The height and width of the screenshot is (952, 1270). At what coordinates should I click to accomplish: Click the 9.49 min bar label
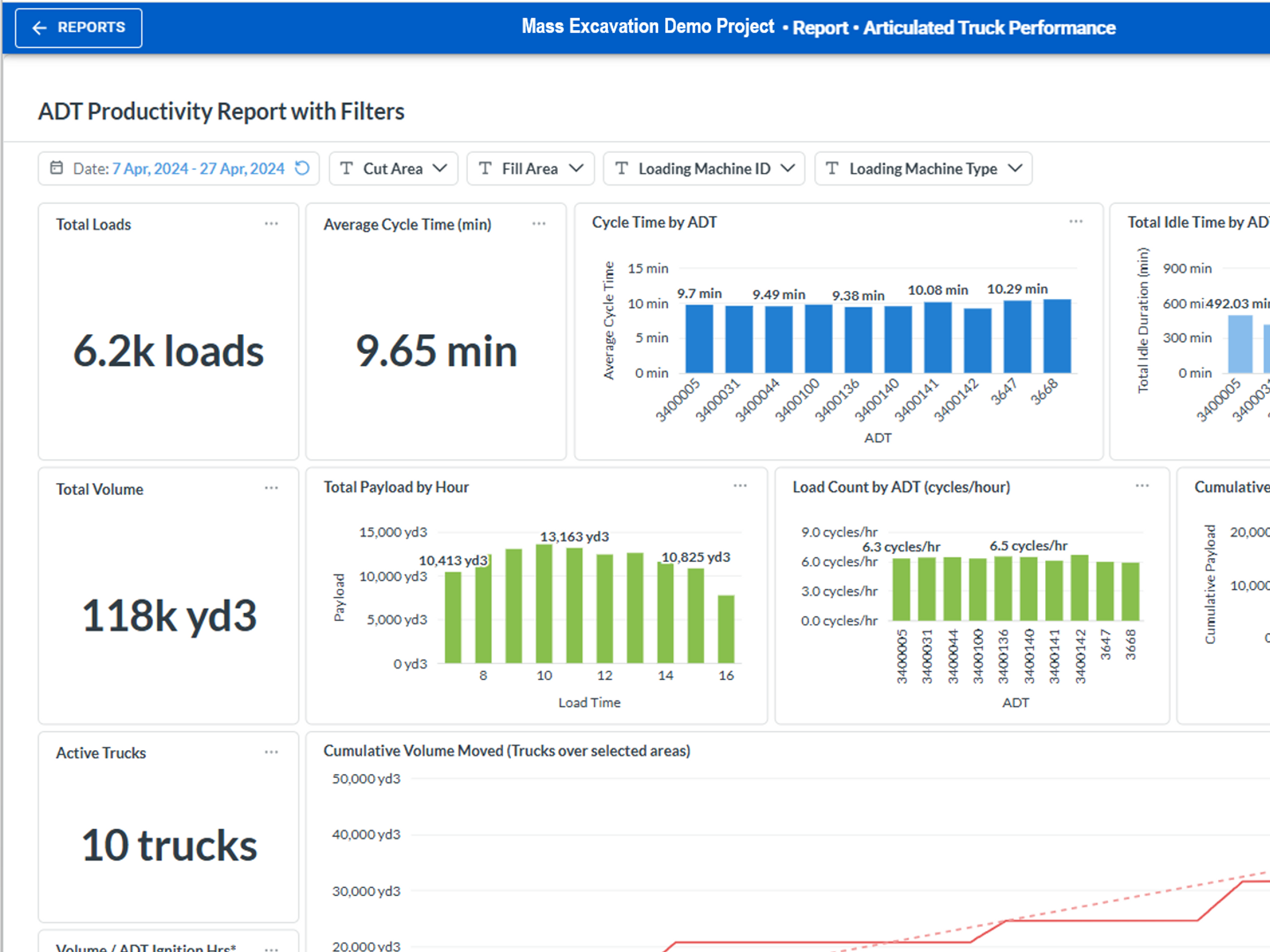coord(779,295)
